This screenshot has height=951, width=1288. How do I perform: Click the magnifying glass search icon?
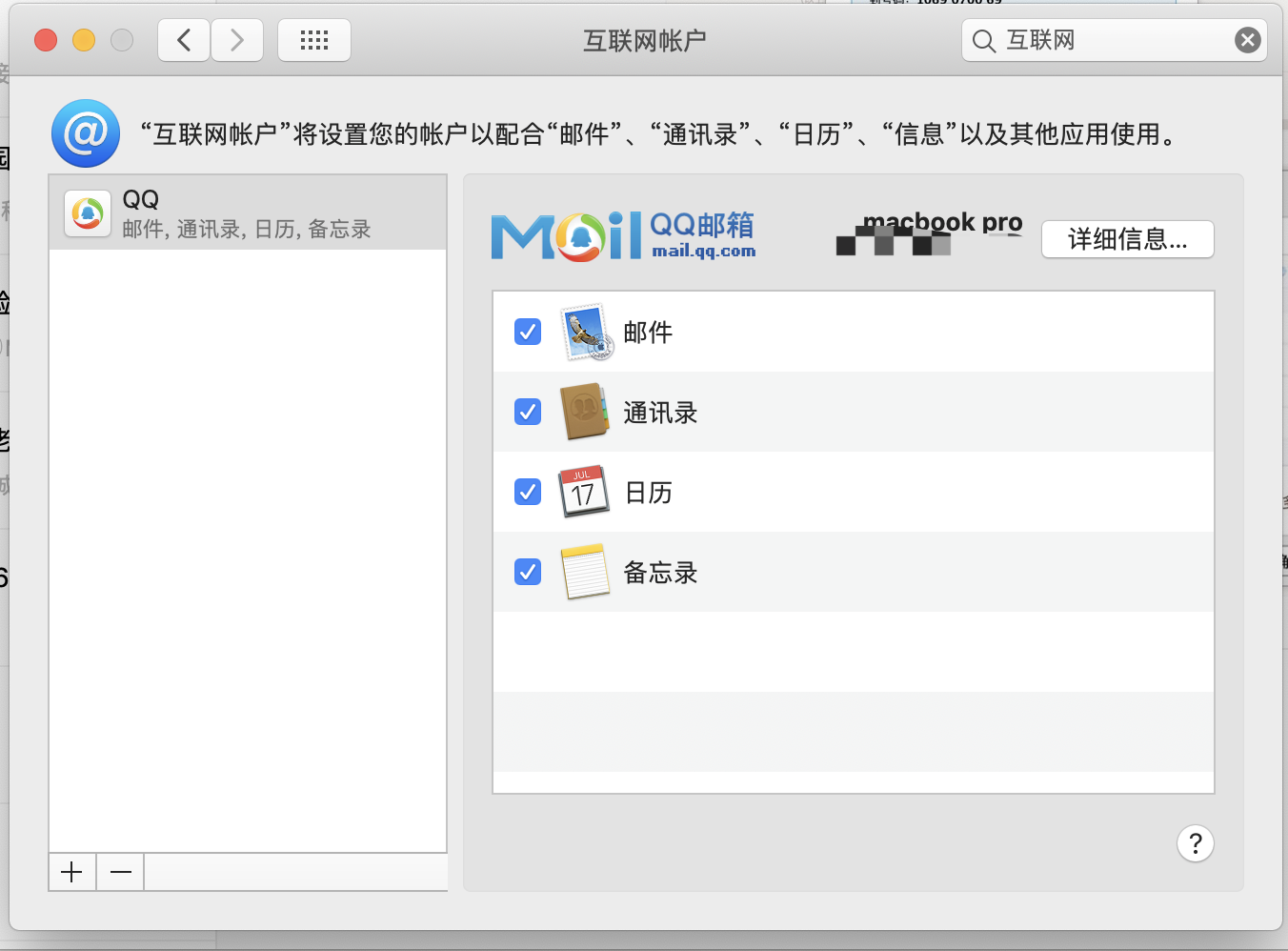984,41
